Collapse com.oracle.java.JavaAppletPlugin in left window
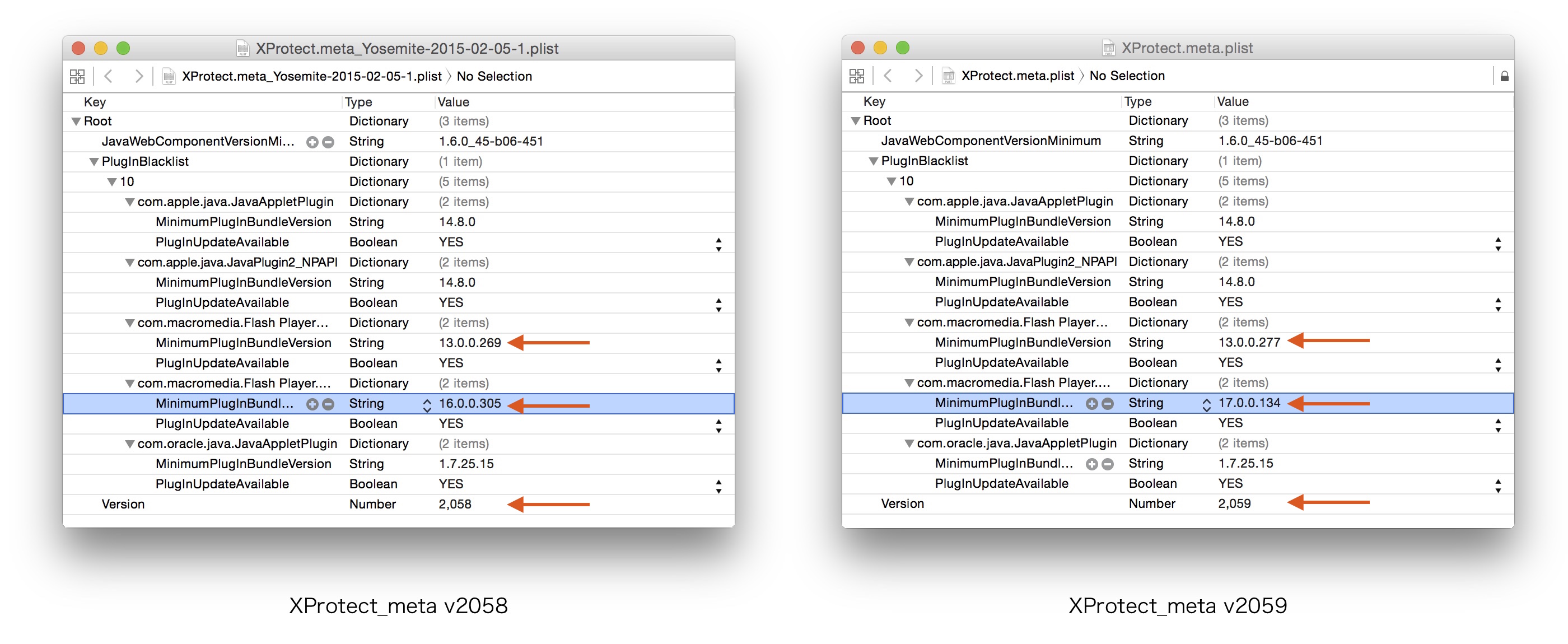The height and width of the screenshot is (644, 1568). pyautogui.click(x=130, y=444)
